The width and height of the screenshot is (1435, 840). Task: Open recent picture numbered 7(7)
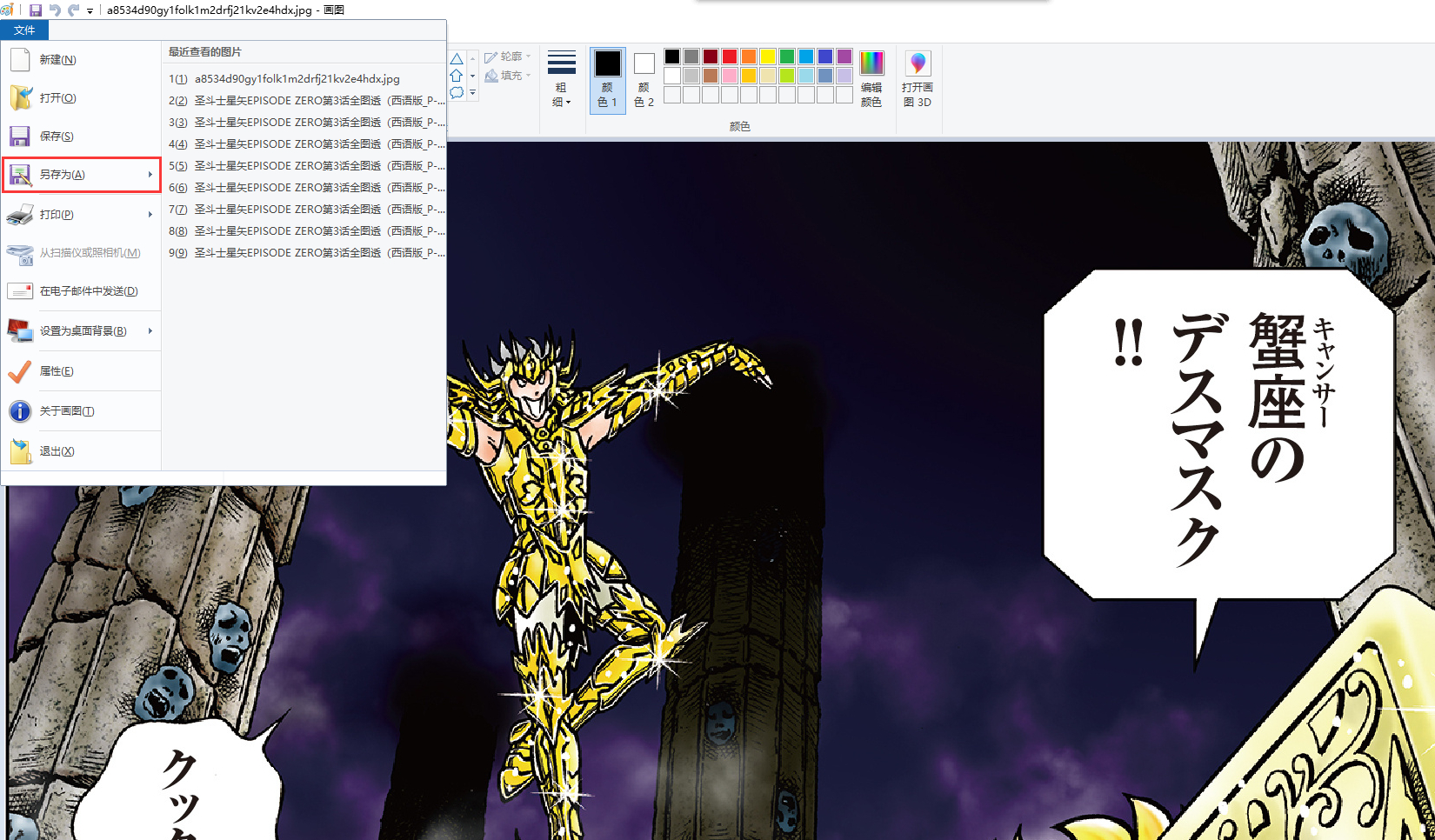click(x=304, y=210)
